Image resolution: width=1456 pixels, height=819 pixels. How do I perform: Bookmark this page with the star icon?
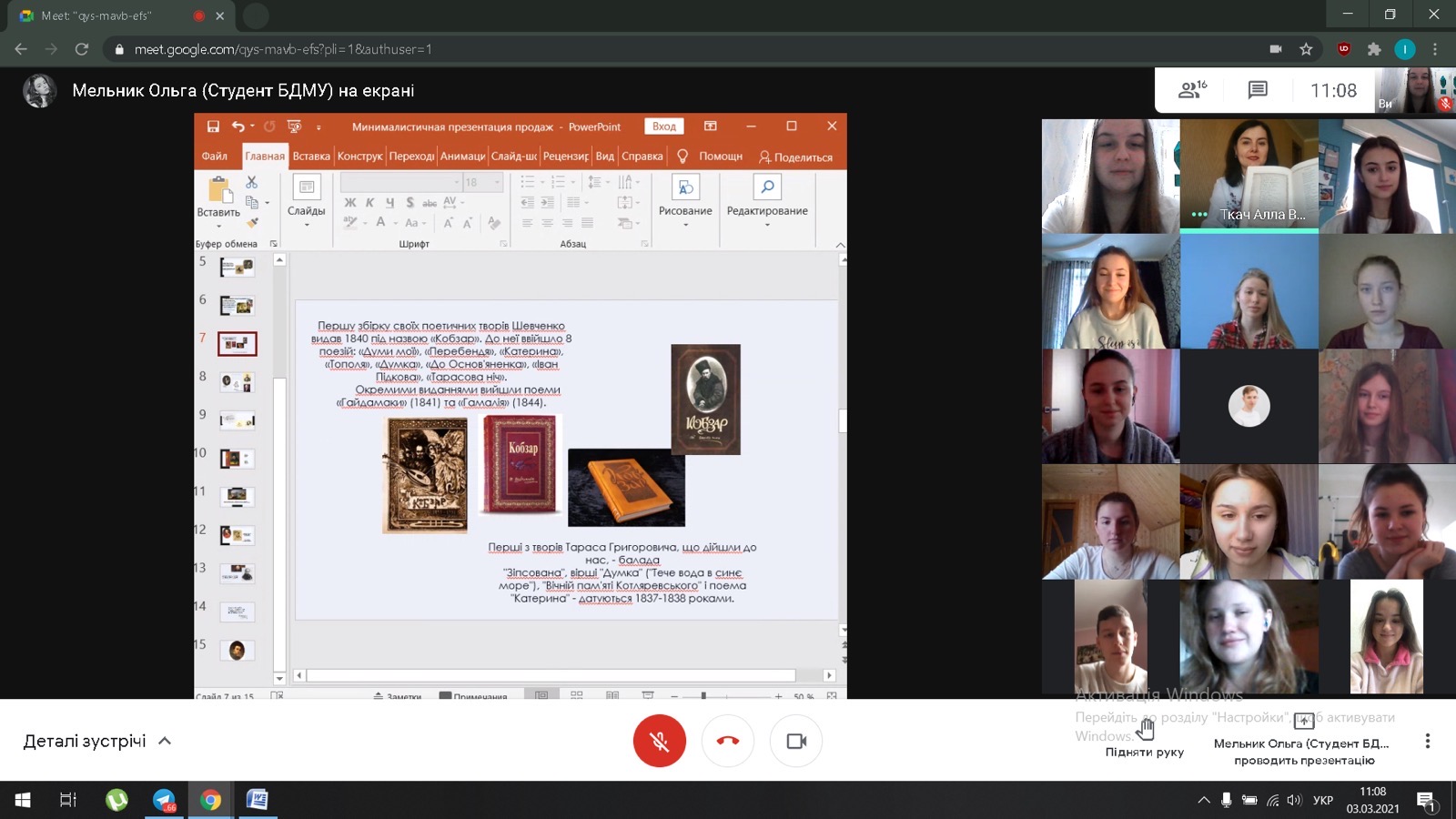[x=1306, y=49]
